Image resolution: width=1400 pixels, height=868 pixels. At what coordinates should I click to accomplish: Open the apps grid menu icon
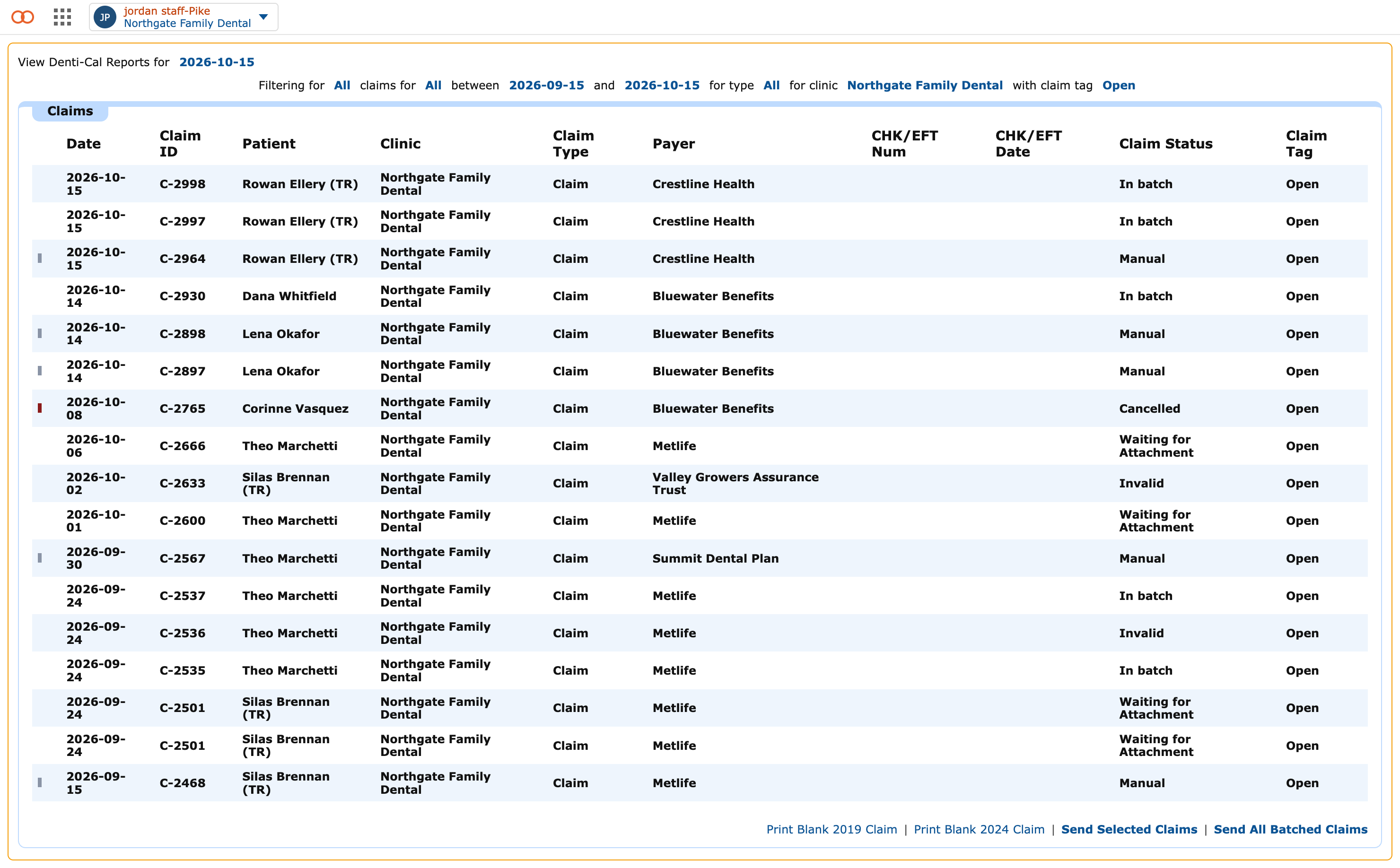tap(62, 17)
